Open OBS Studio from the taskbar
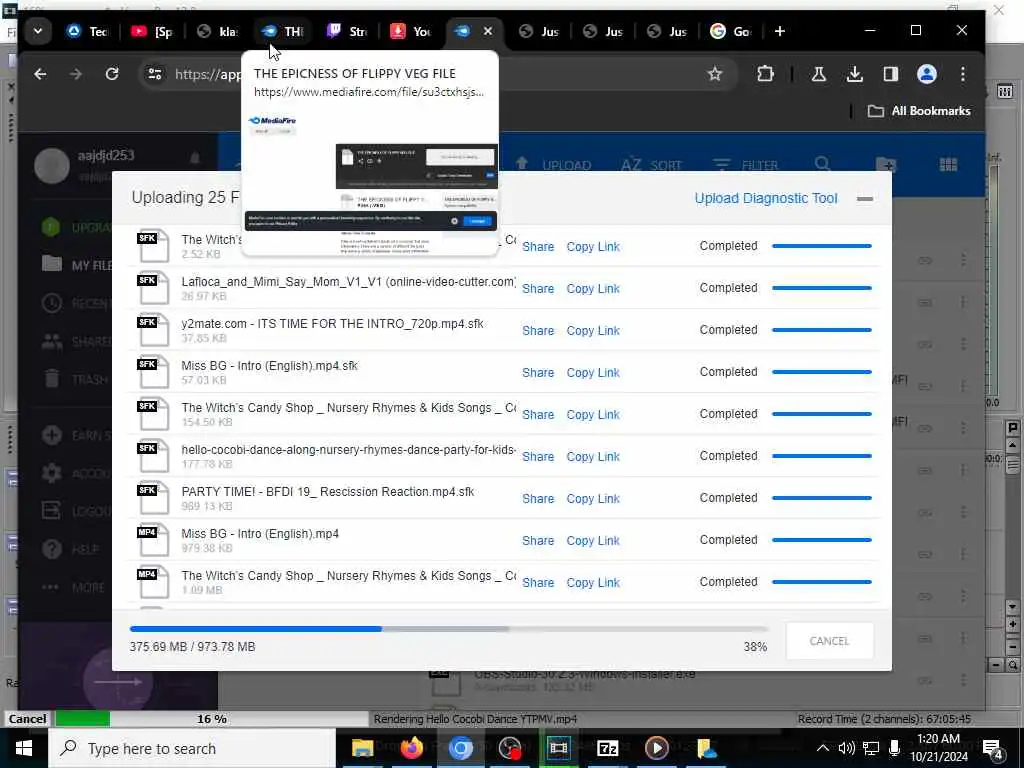The image size is (1024, 768). click(509, 748)
